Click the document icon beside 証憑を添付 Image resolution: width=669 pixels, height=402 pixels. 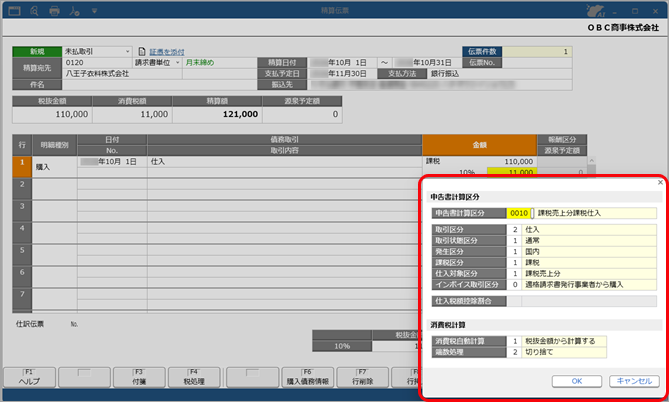142,52
